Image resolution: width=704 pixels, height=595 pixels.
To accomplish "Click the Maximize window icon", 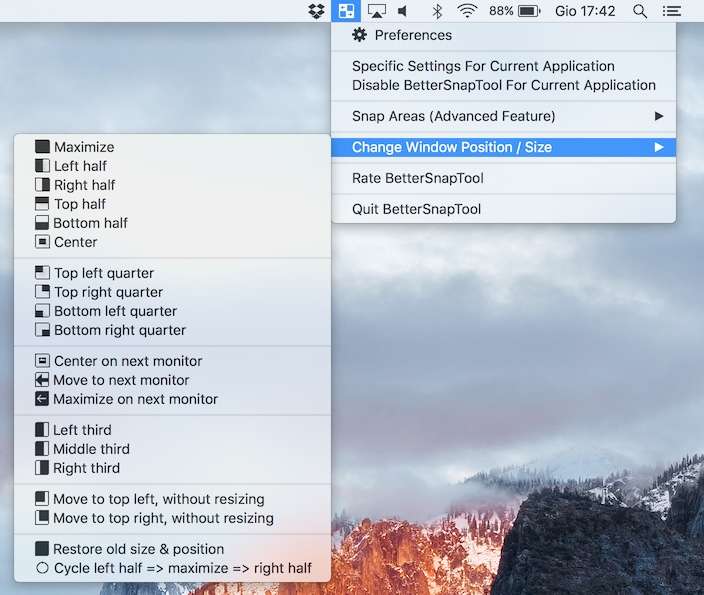I will coord(42,146).
